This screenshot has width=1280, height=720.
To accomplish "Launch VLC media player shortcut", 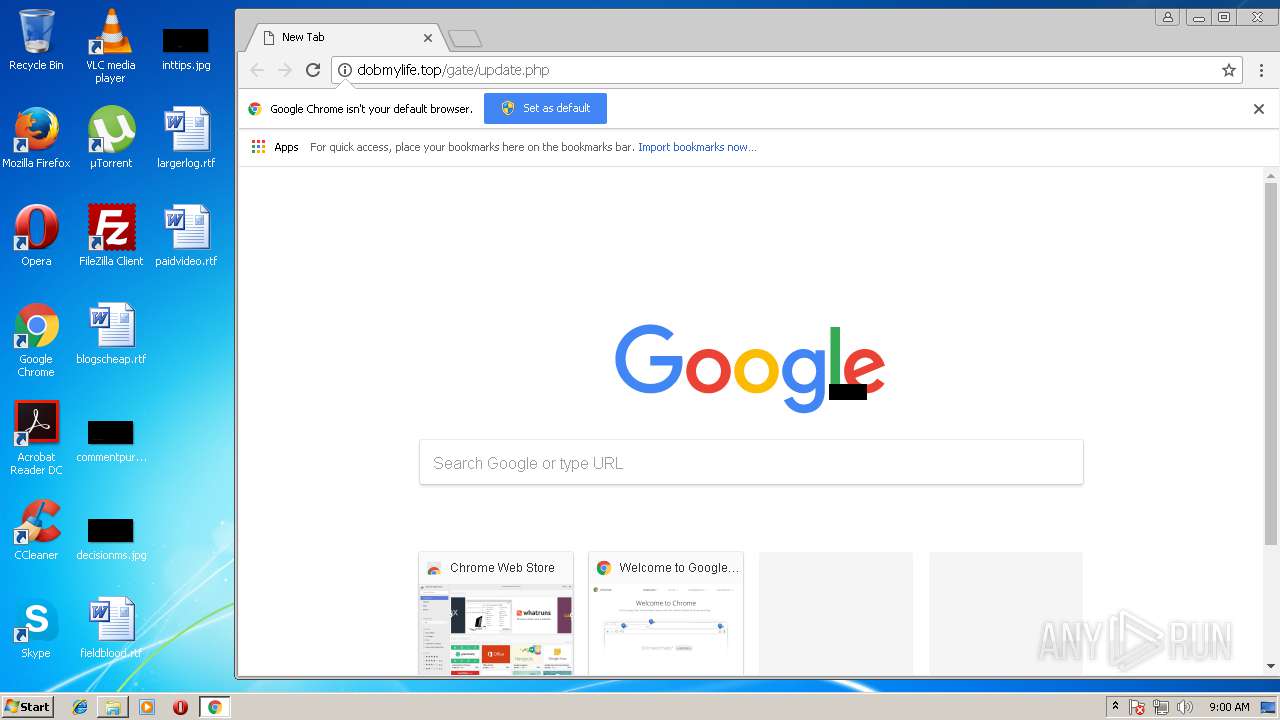I will (x=110, y=45).
